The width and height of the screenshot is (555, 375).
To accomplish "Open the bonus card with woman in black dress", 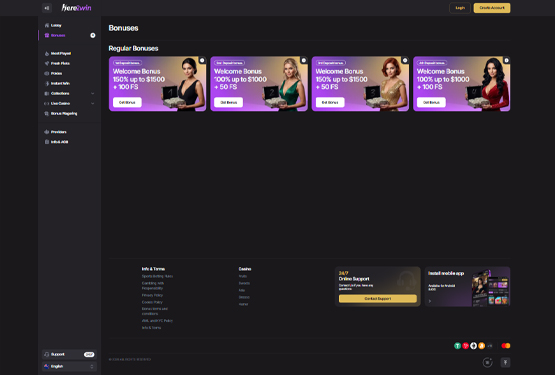I will pyautogui.click(x=158, y=84).
